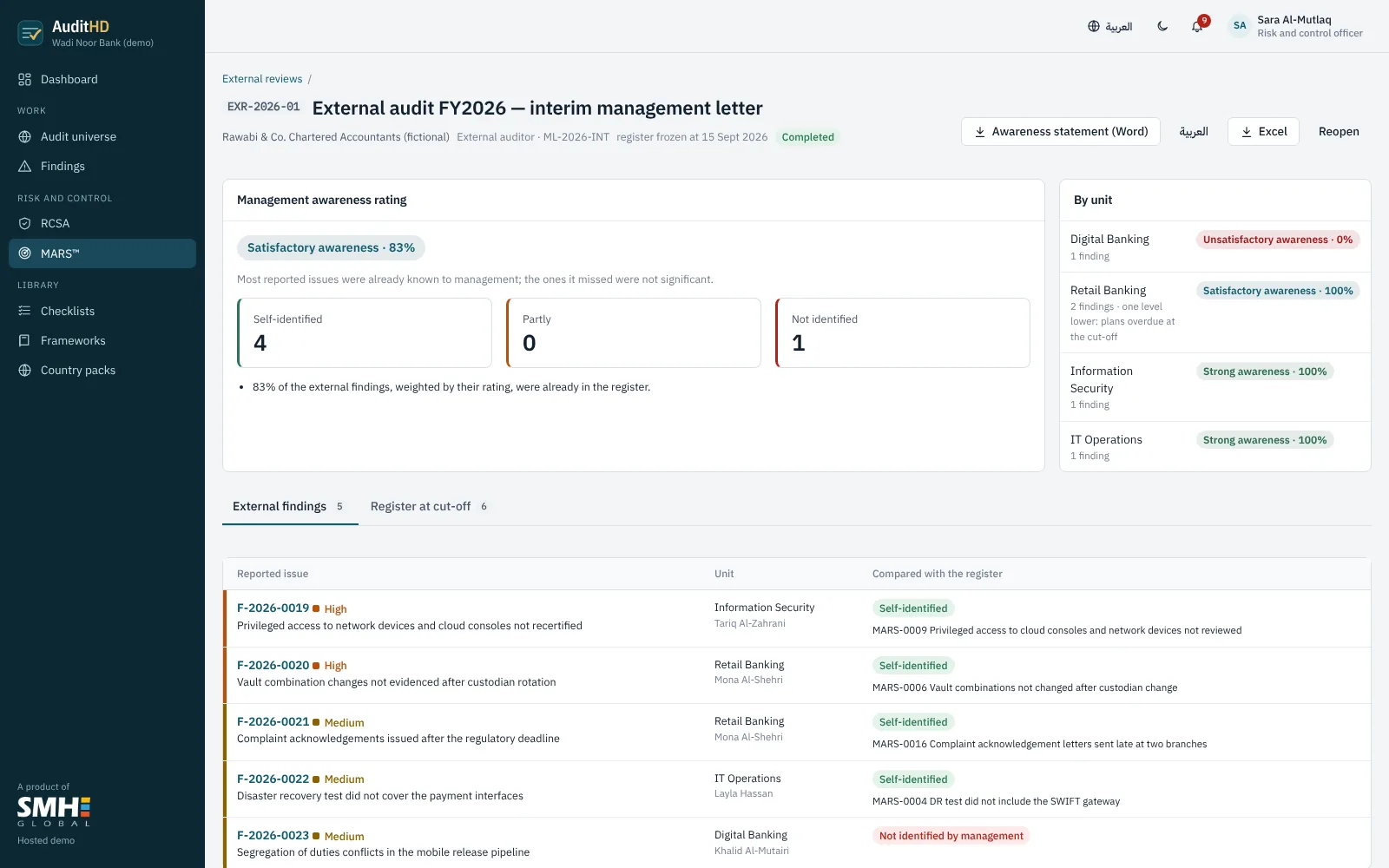Image resolution: width=1389 pixels, height=868 pixels.
Task: Click the External reviews breadcrumb link
Action: [262, 79]
